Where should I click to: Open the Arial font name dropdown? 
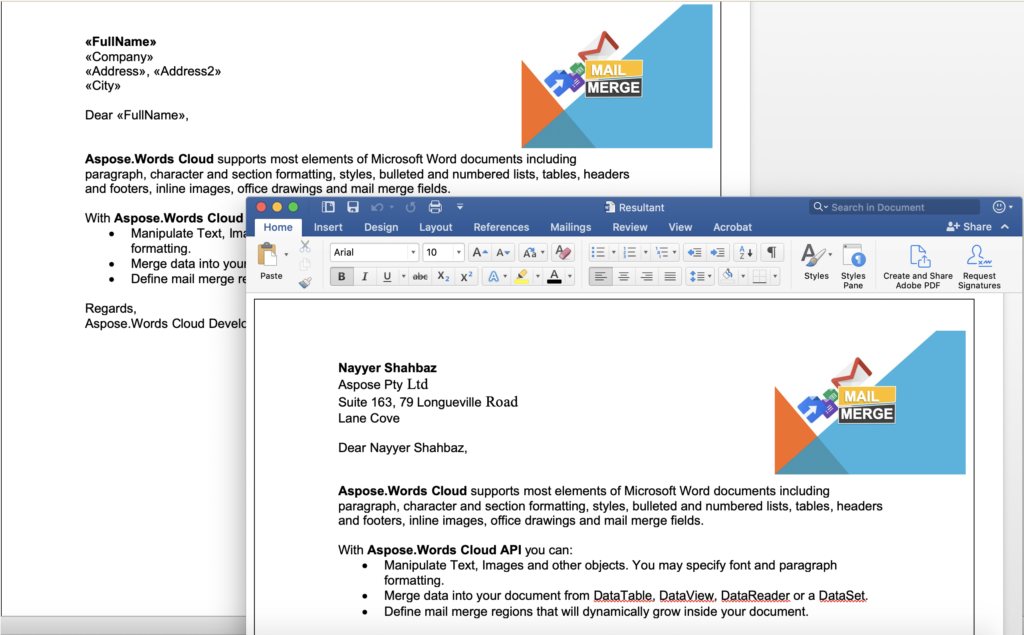(x=374, y=253)
